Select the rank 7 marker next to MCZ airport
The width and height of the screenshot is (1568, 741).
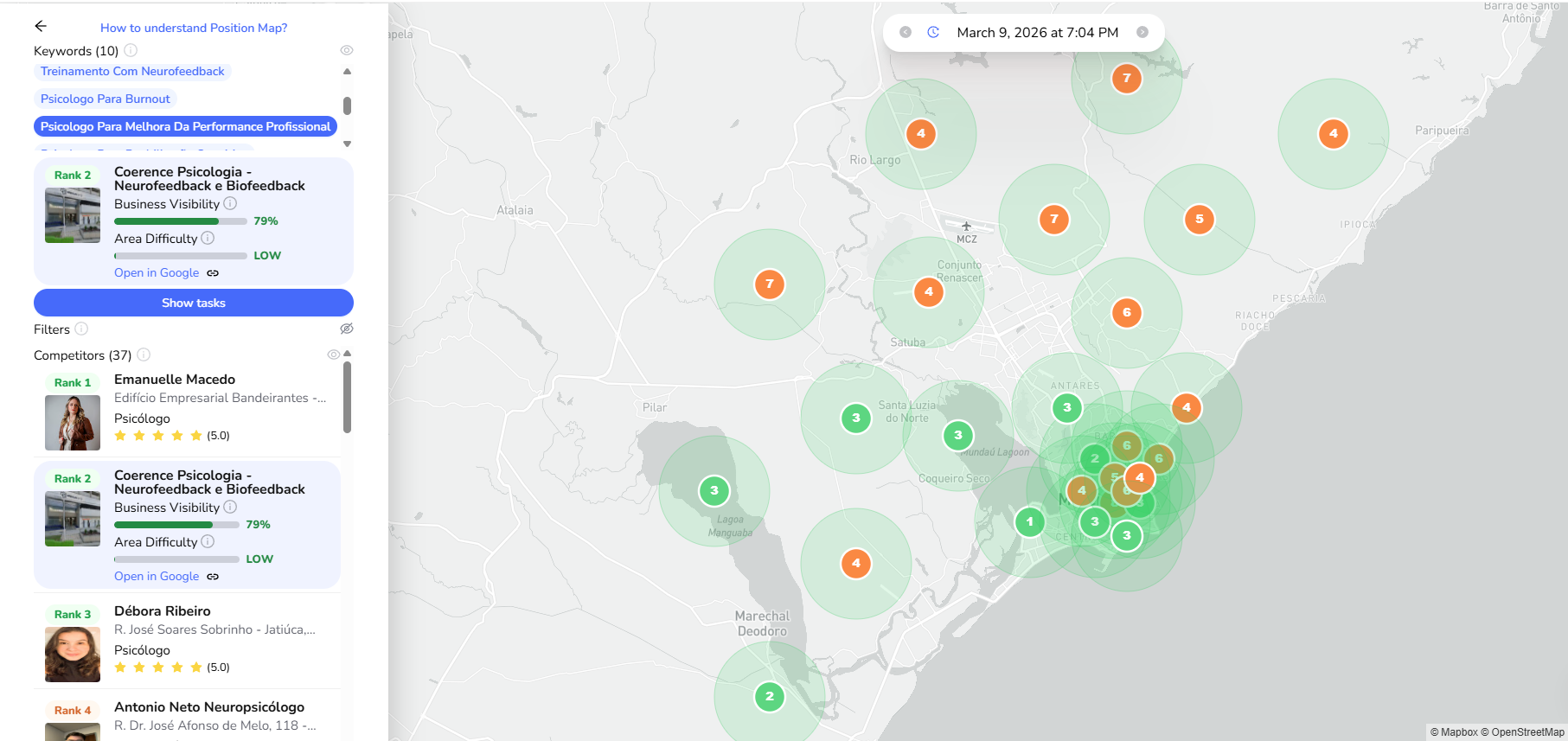[x=1053, y=219]
